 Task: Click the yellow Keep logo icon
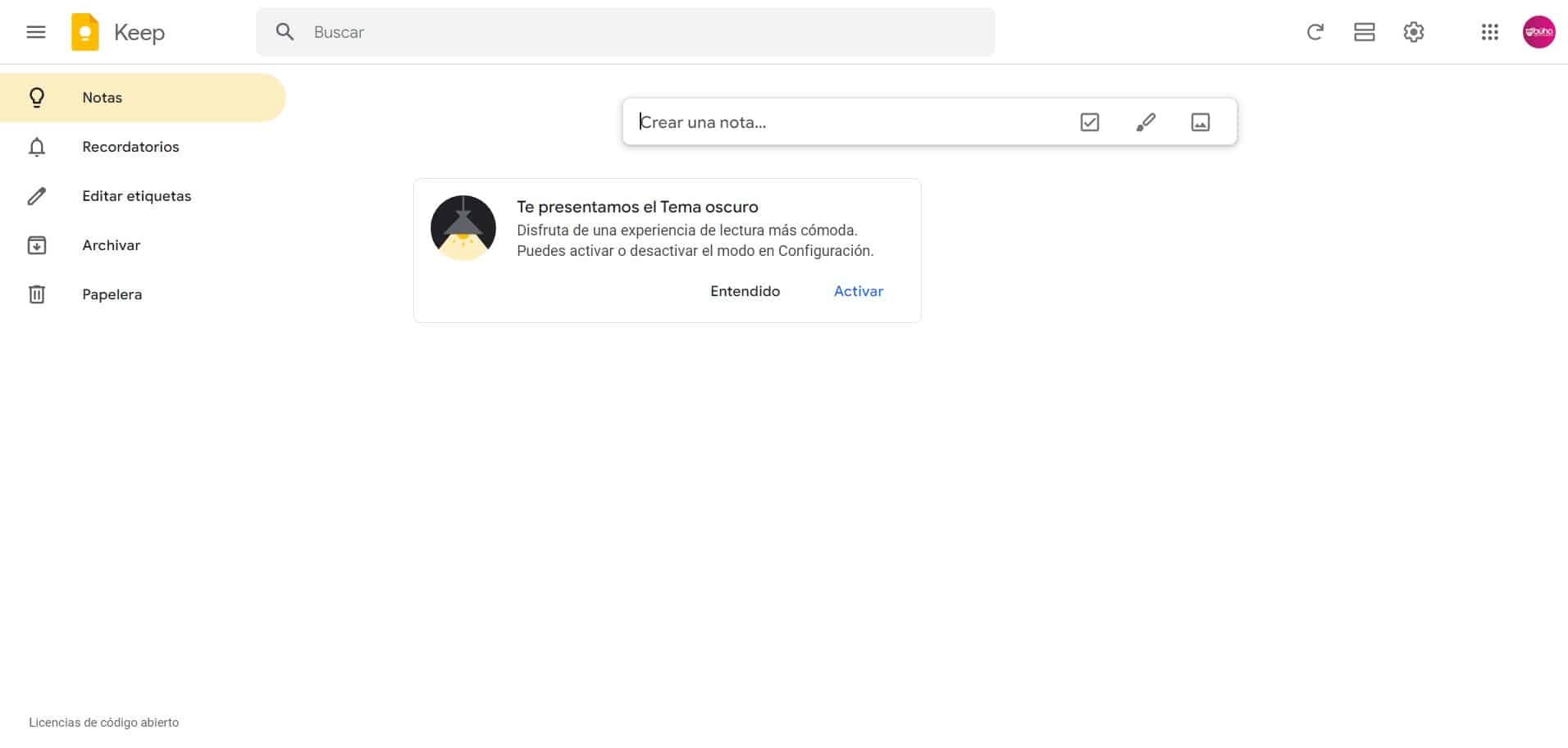click(85, 32)
